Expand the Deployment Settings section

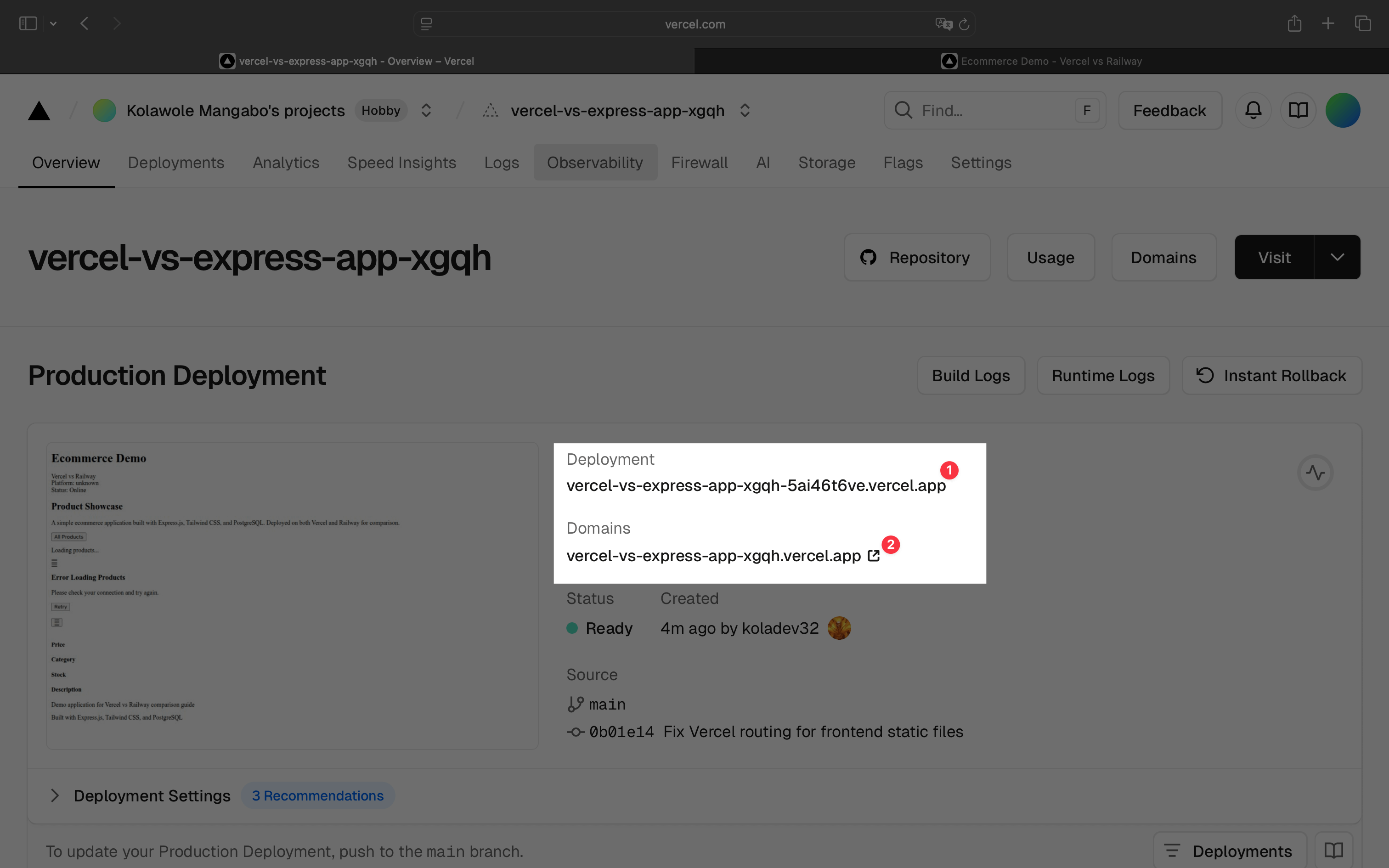(x=55, y=795)
